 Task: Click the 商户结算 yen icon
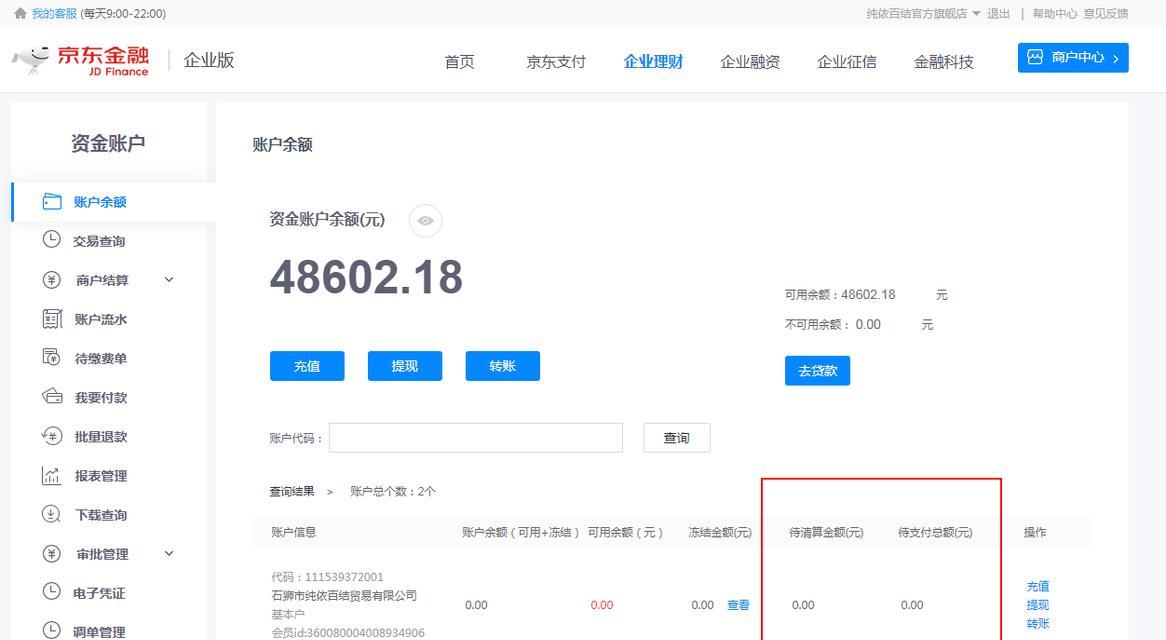tap(51, 279)
